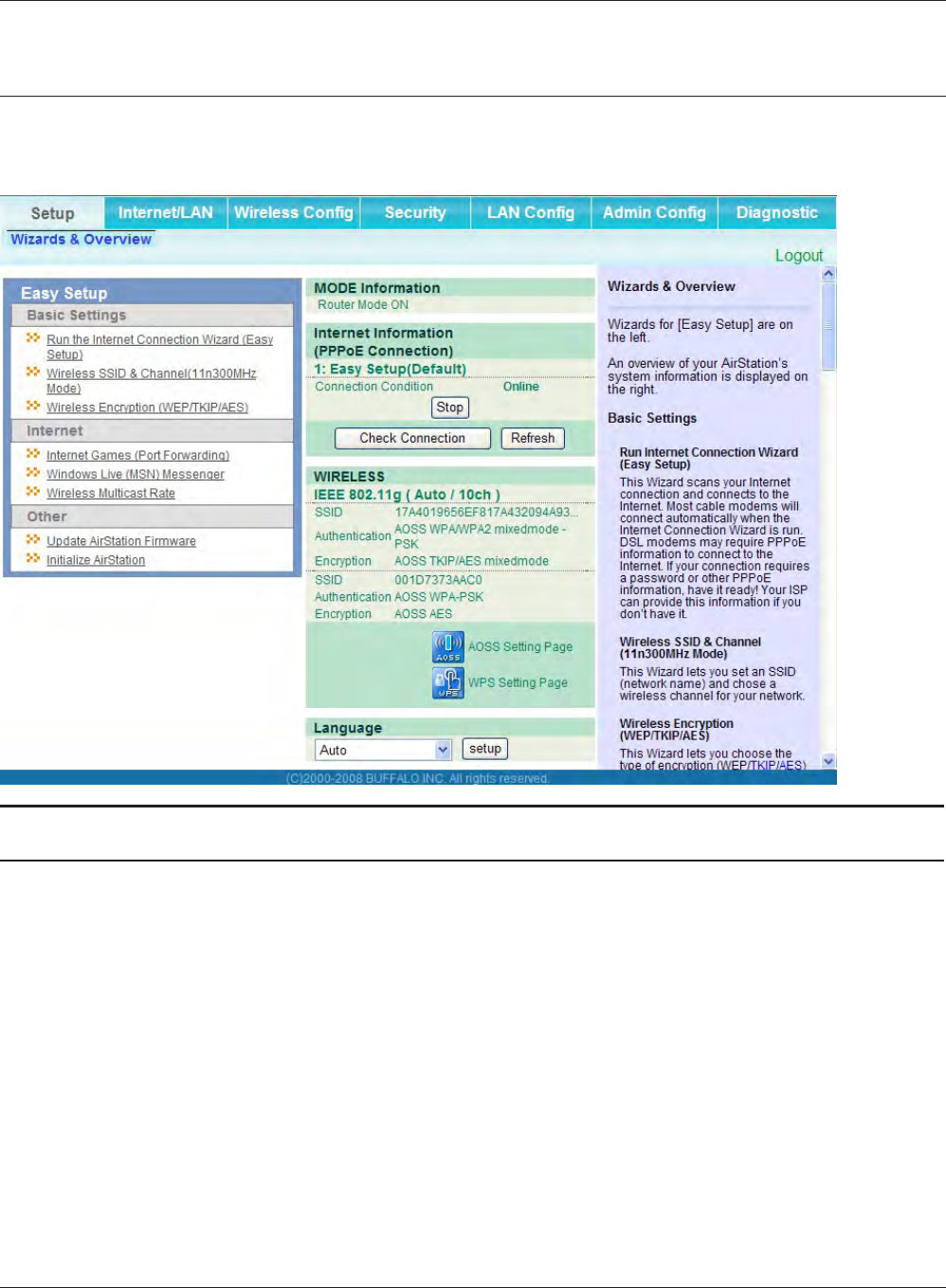This screenshot has width=946, height=1288.
Task: Click arrow bullet beside Wireless Multicast Rate
Action: pos(33,492)
